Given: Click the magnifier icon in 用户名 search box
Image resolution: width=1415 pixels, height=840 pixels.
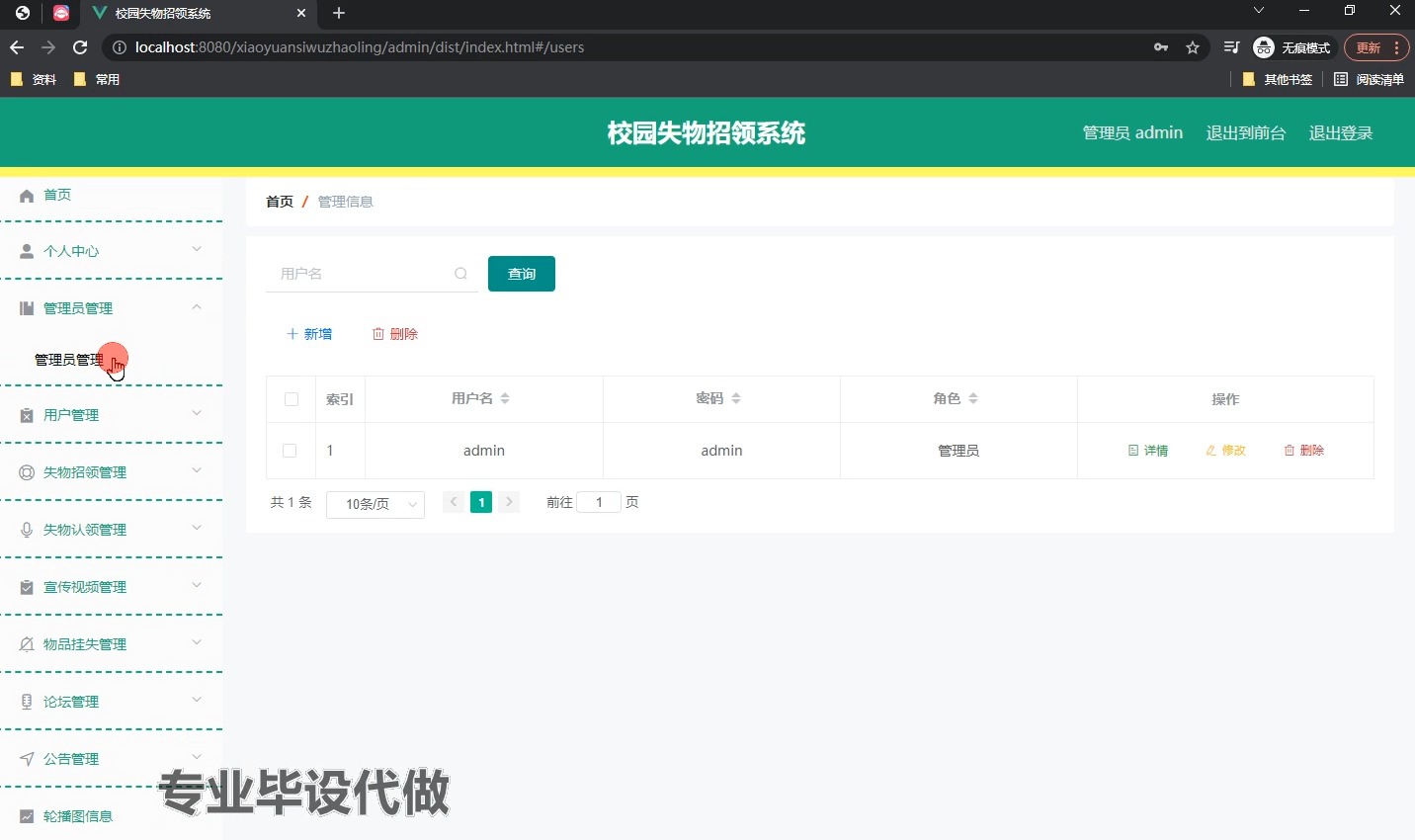Looking at the screenshot, I should point(460,274).
